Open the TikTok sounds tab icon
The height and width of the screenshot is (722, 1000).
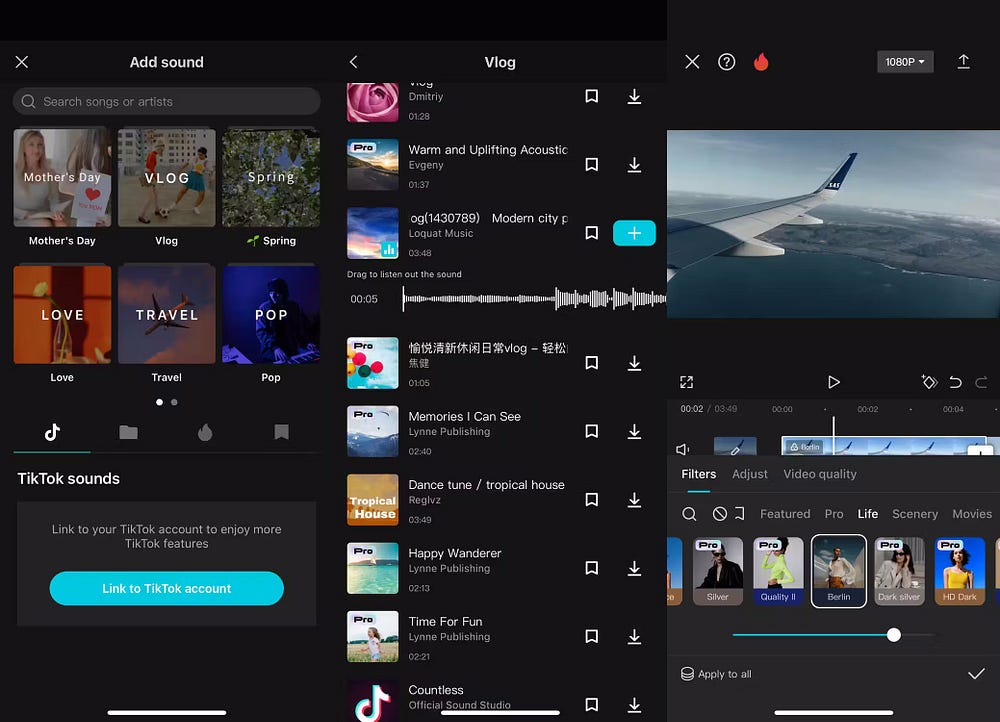pos(52,432)
